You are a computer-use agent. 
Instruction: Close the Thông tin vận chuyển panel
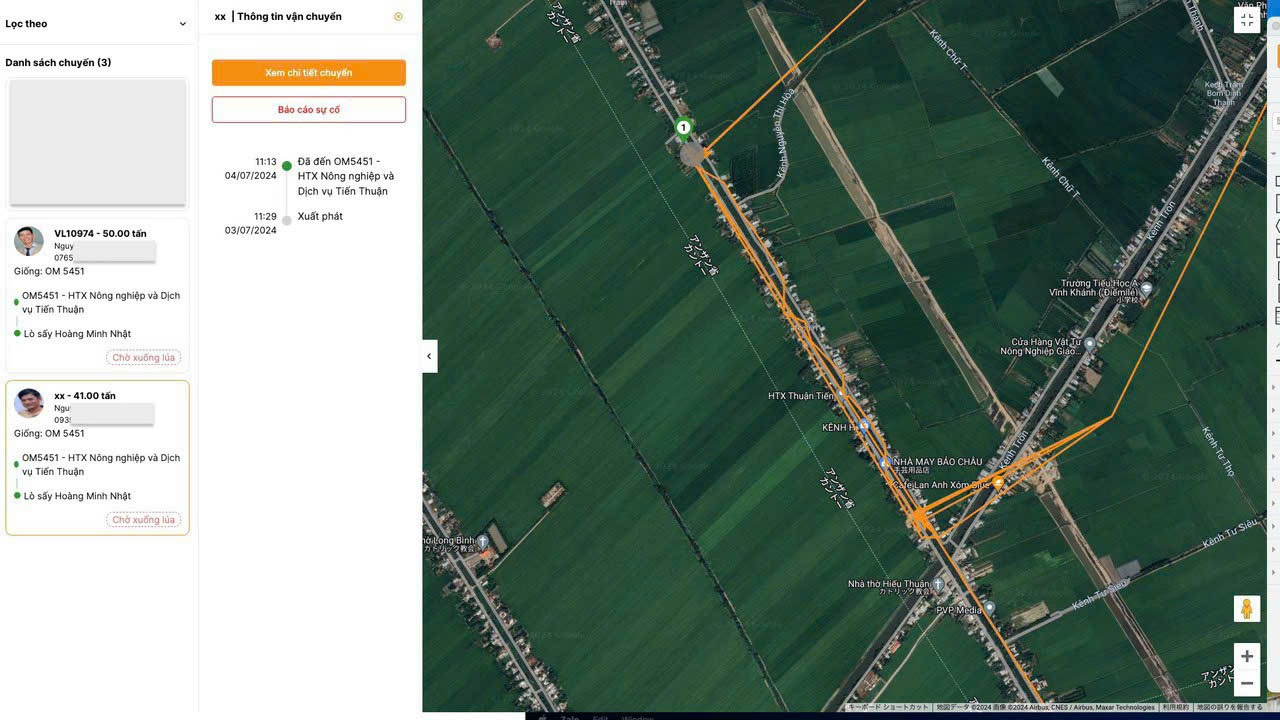point(398,17)
